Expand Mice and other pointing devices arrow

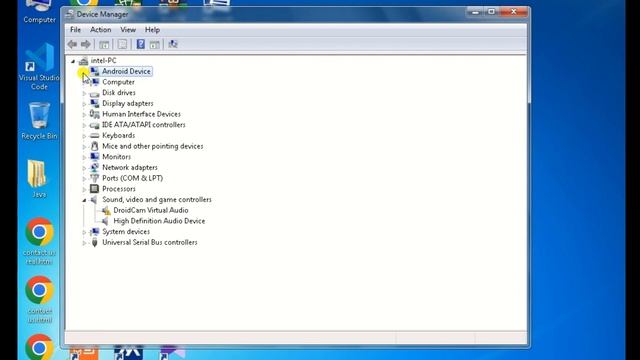[84, 147]
